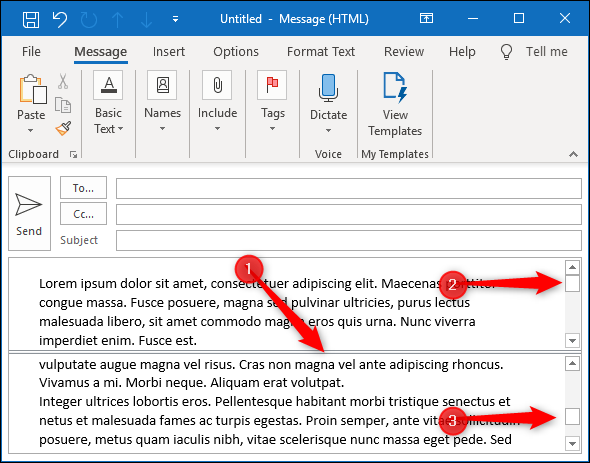Click text 'imperdiet enim. Fusce est.'
Screen dimensions: 590x463
tap(118, 341)
